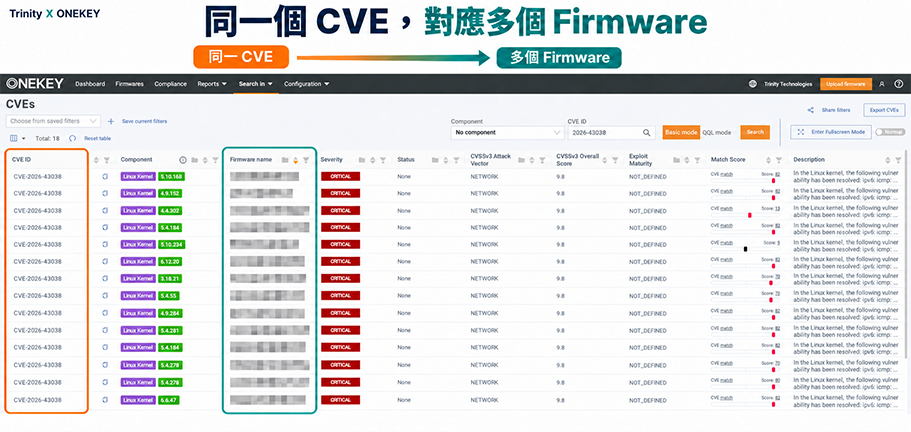Open the Choose from saved filters dropdown
The image size is (911, 432).
[53, 121]
